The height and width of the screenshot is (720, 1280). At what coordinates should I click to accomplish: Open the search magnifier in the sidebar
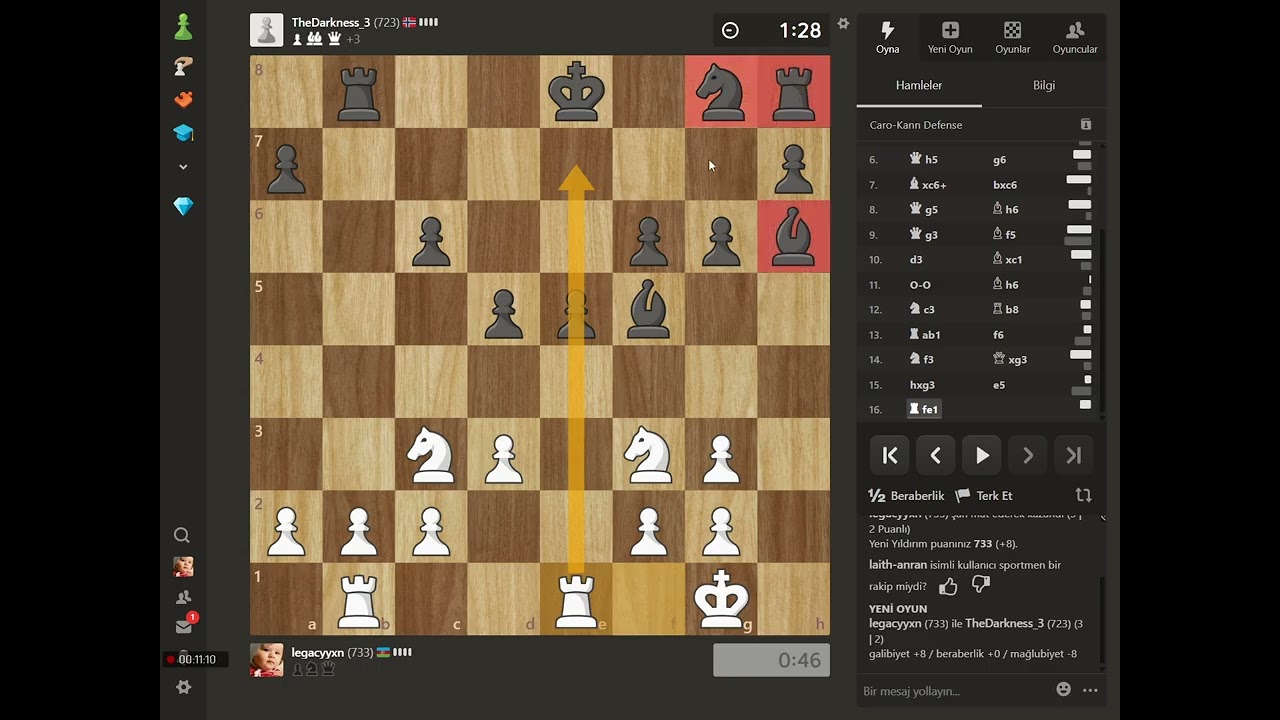pos(182,535)
